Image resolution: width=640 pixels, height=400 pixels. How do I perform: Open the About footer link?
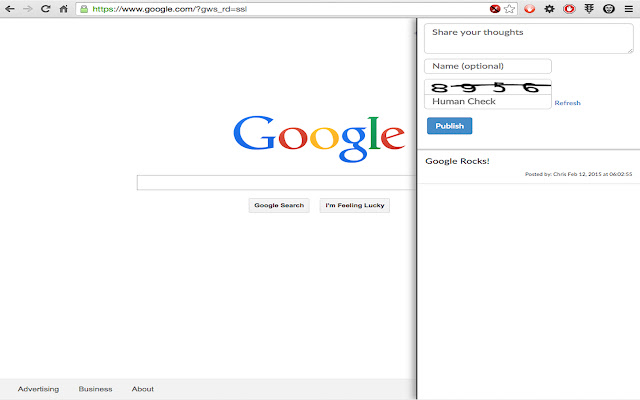click(143, 389)
